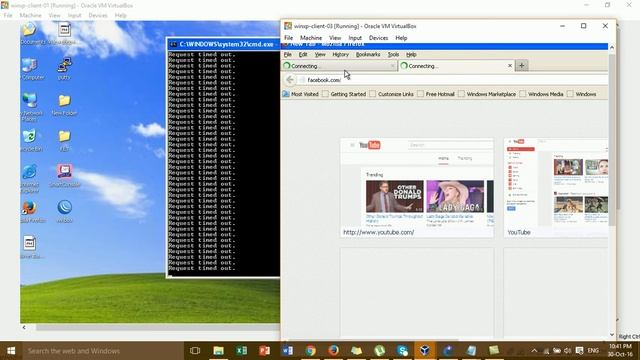Open Firefox Edit menu
Viewport: 640px width, 360px height.
303,54
